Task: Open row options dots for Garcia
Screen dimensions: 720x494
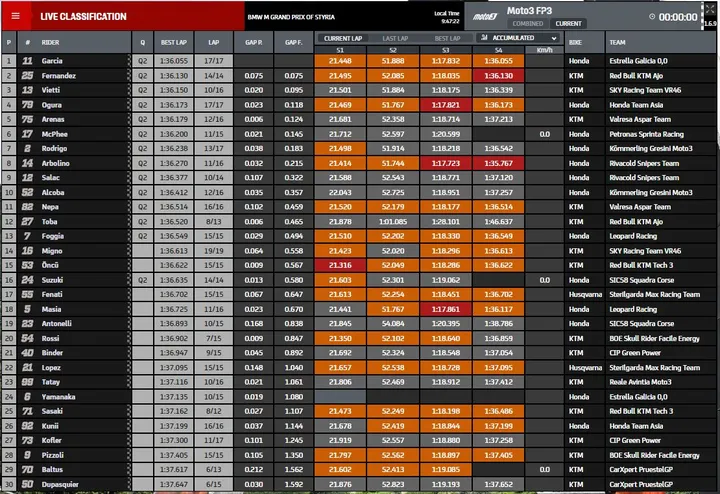Action: (x=129, y=61)
